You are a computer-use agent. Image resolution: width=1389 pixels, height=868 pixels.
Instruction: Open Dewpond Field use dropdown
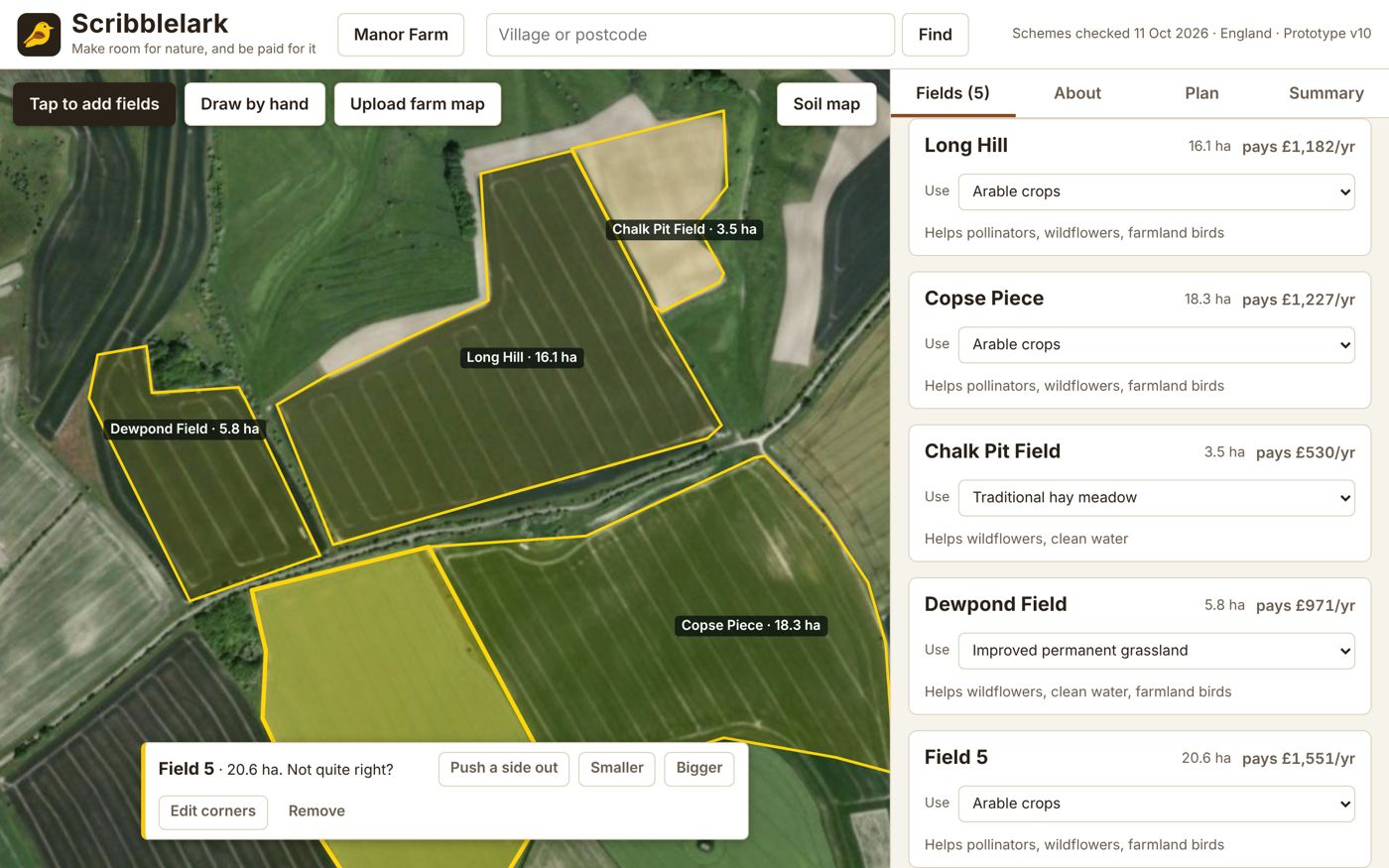tap(1157, 651)
